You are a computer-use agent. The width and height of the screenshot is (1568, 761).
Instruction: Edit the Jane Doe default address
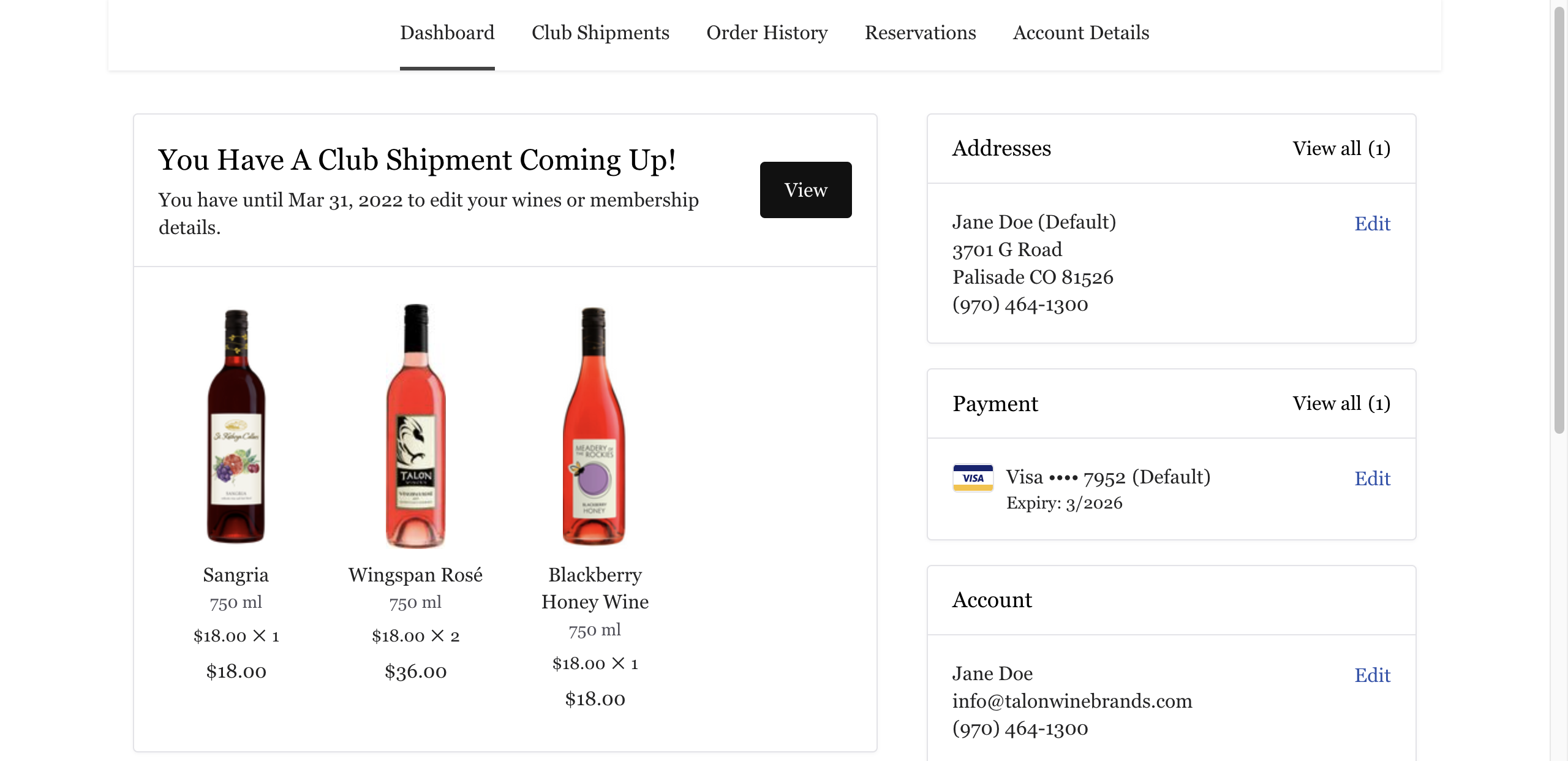[1372, 224]
